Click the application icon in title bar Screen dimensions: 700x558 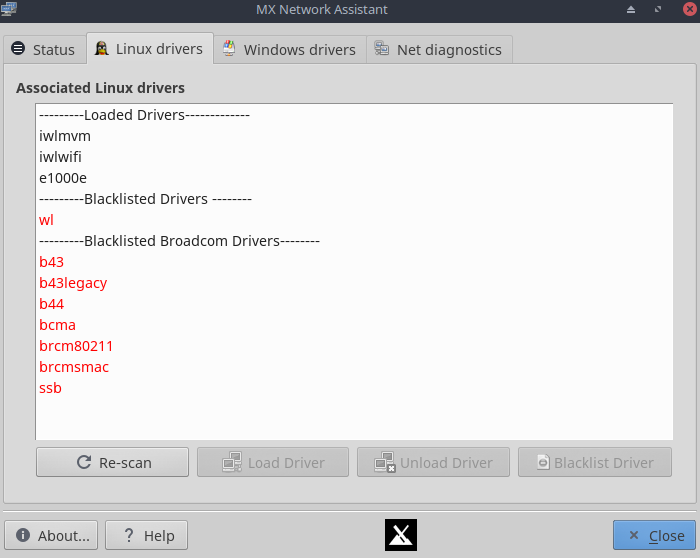[8, 8]
